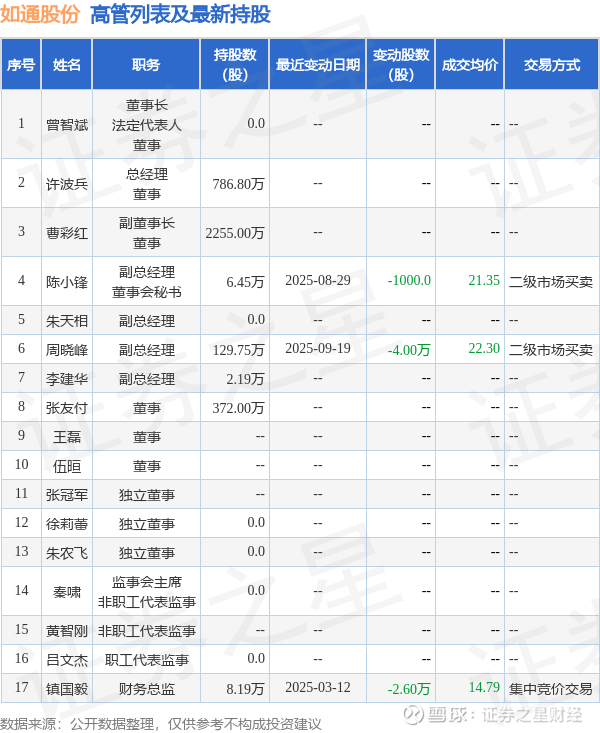
Task: Click the 证券之星财经 source label
Action: pyautogui.click(x=532, y=714)
